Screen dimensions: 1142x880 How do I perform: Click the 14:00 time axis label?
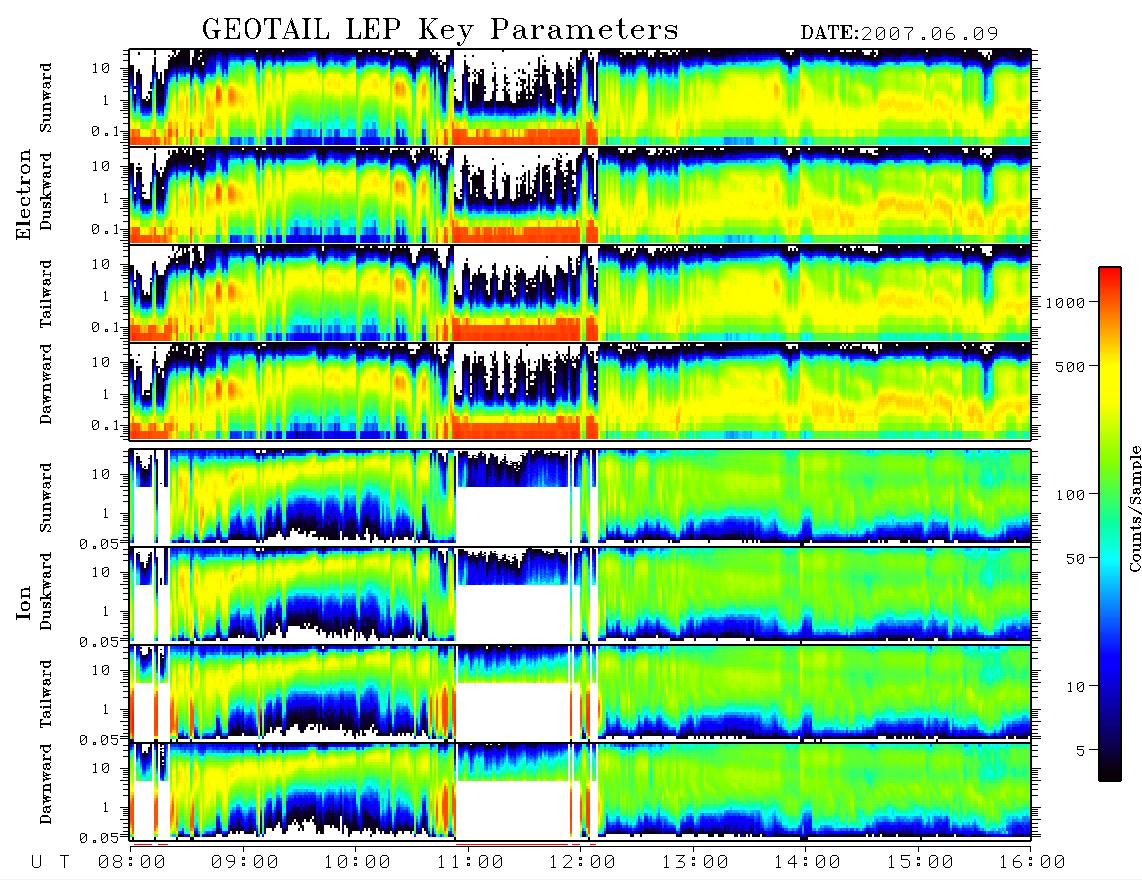click(x=807, y=862)
